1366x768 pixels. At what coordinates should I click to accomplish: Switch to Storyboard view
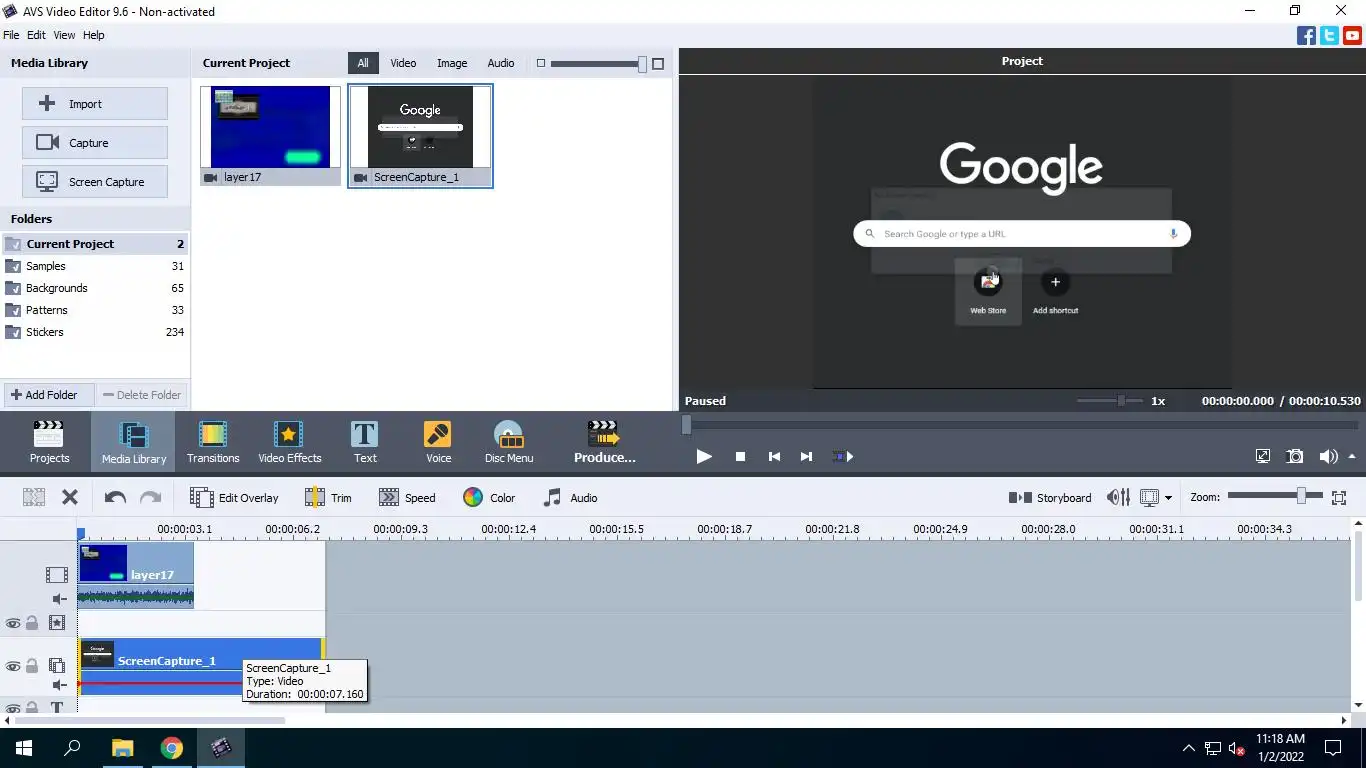pos(1049,497)
